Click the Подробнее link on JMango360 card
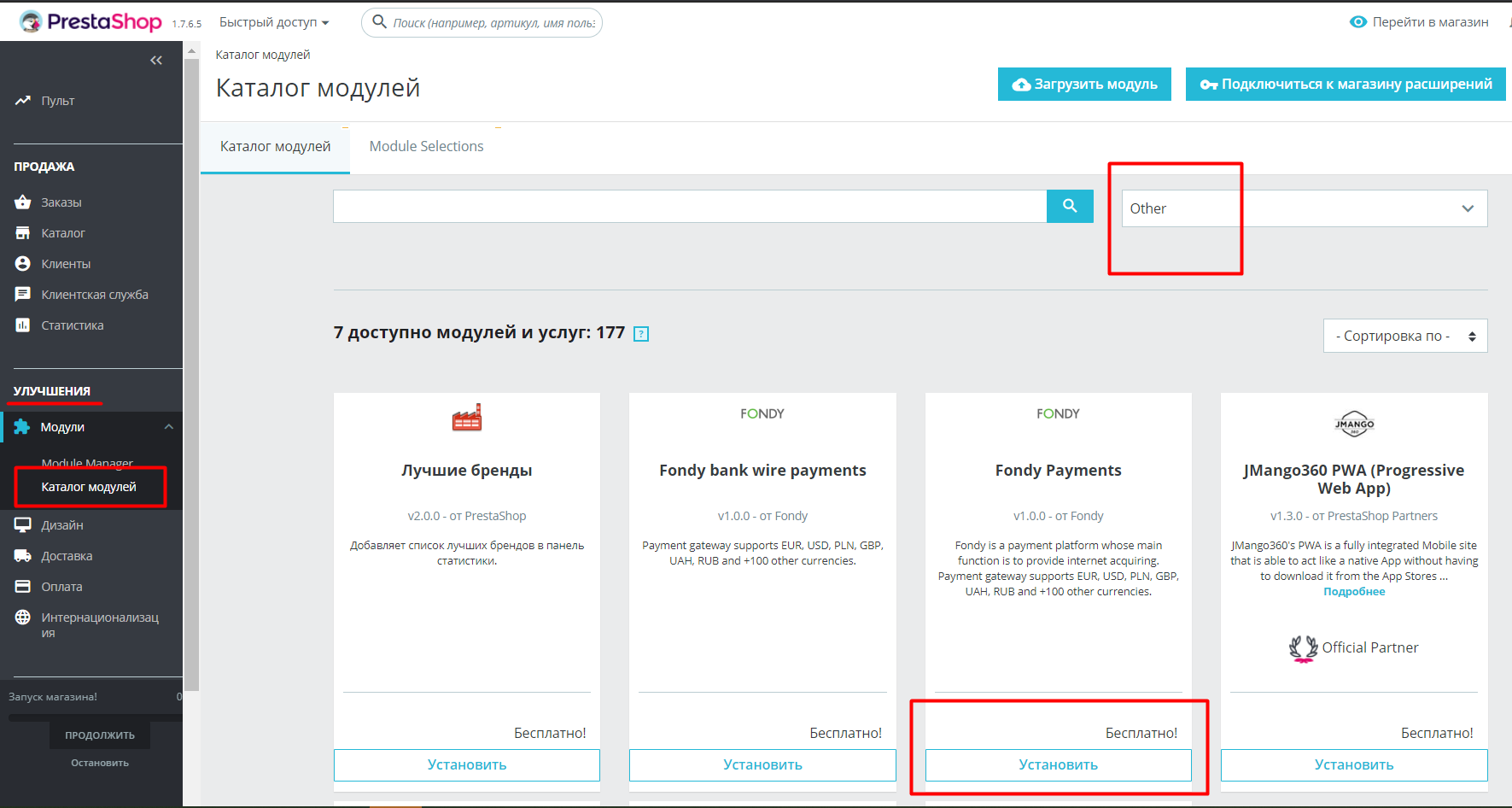This screenshot has width=1512, height=808. 1354,592
